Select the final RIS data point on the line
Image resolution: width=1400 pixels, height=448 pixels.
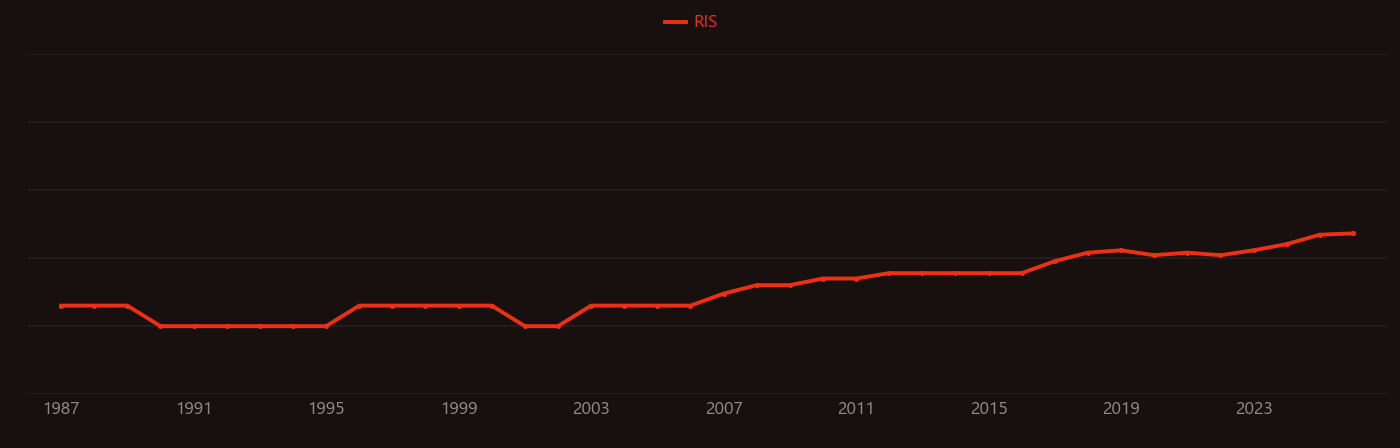(x=1353, y=233)
